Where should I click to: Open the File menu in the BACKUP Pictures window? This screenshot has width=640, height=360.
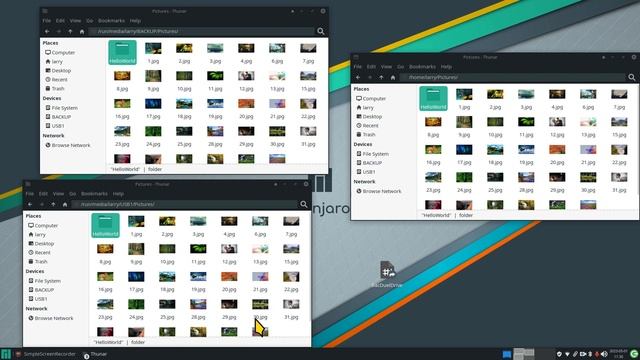tap(47, 20)
